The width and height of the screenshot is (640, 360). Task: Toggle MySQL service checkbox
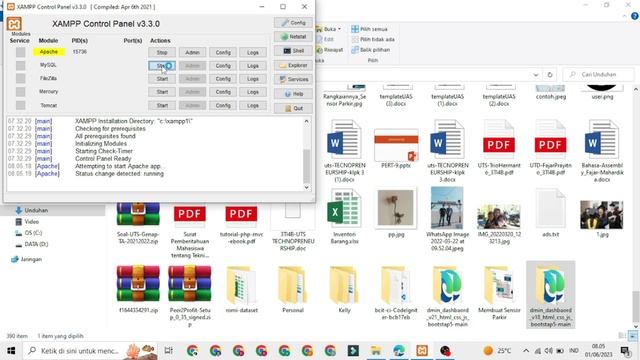pyautogui.click(x=20, y=65)
